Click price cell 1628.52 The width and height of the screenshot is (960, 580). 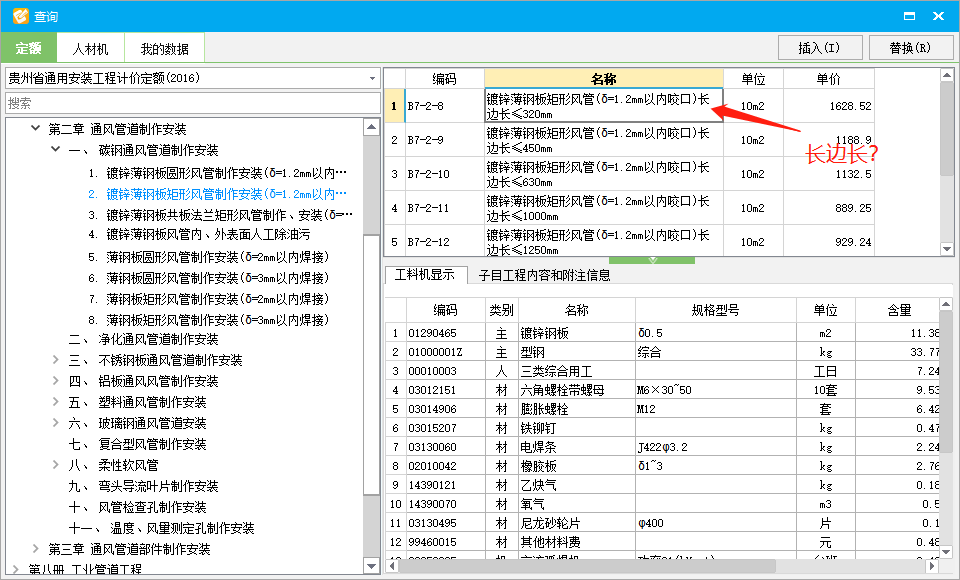[829, 106]
